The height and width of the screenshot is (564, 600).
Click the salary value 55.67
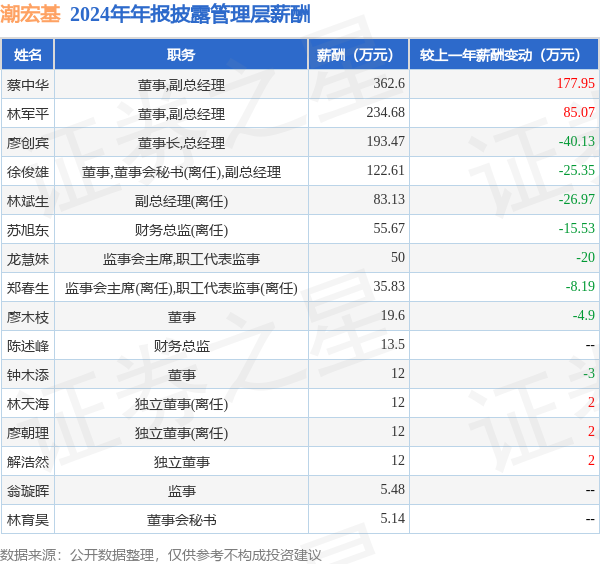389,228
